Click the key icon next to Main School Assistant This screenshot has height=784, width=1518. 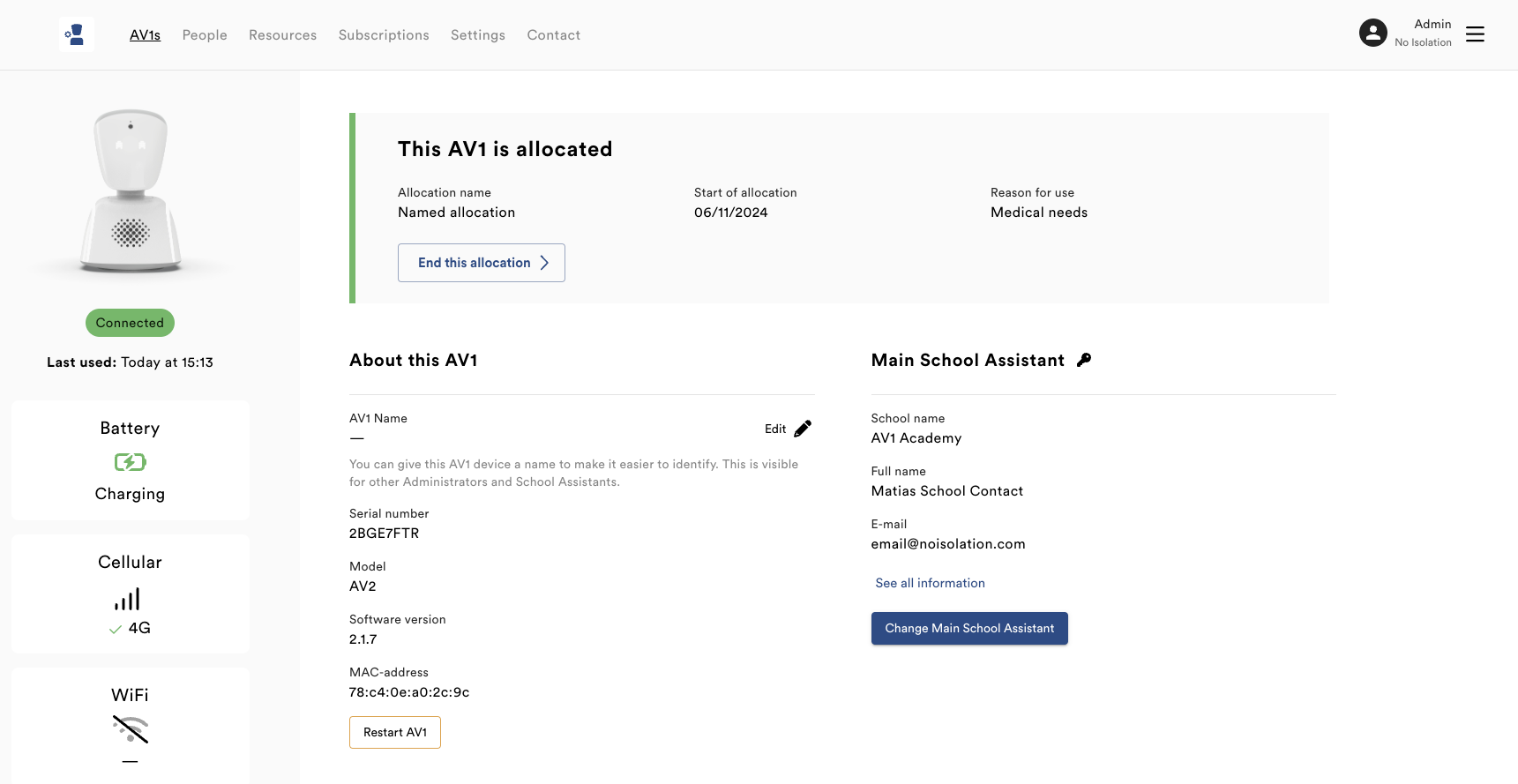click(1084, 360)
